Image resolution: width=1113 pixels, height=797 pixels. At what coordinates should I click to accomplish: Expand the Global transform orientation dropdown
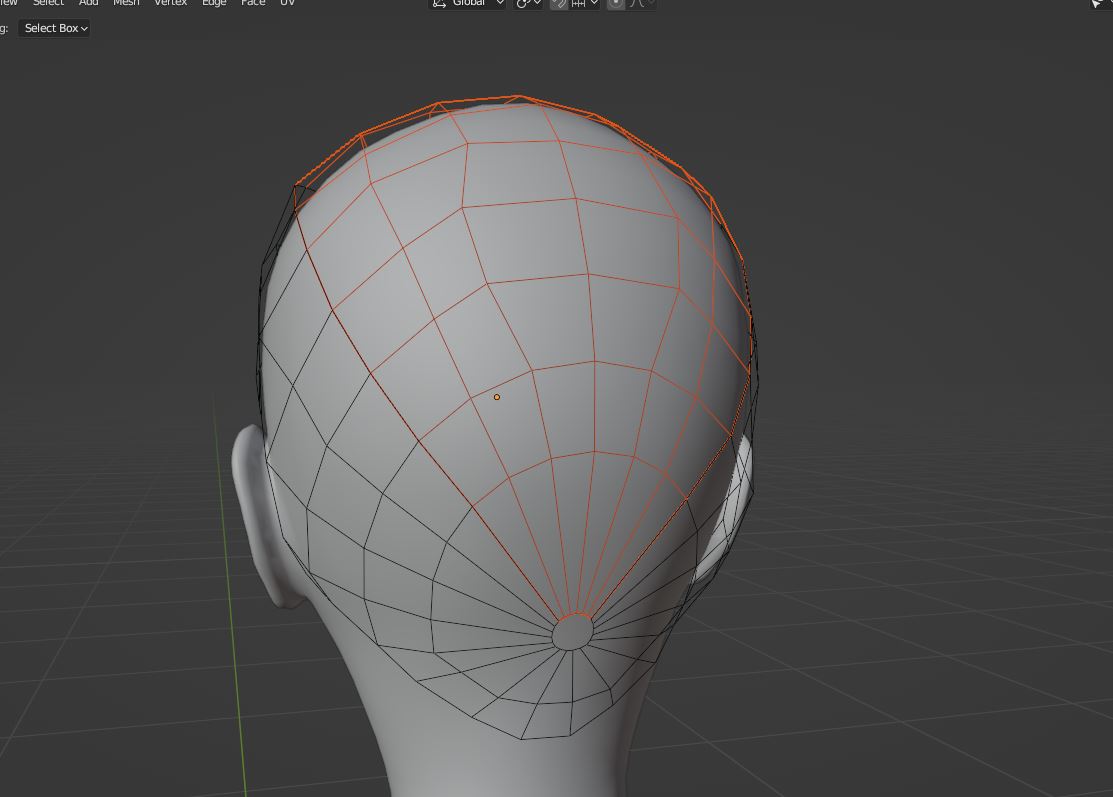(x=468, y=3)
